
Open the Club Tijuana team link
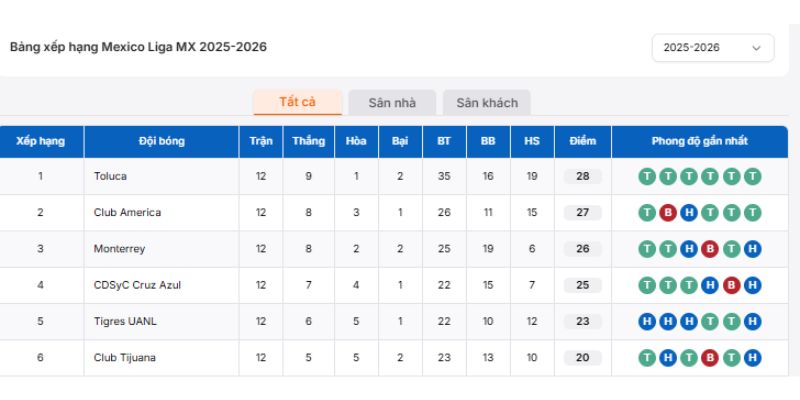[x=125, y=357]
